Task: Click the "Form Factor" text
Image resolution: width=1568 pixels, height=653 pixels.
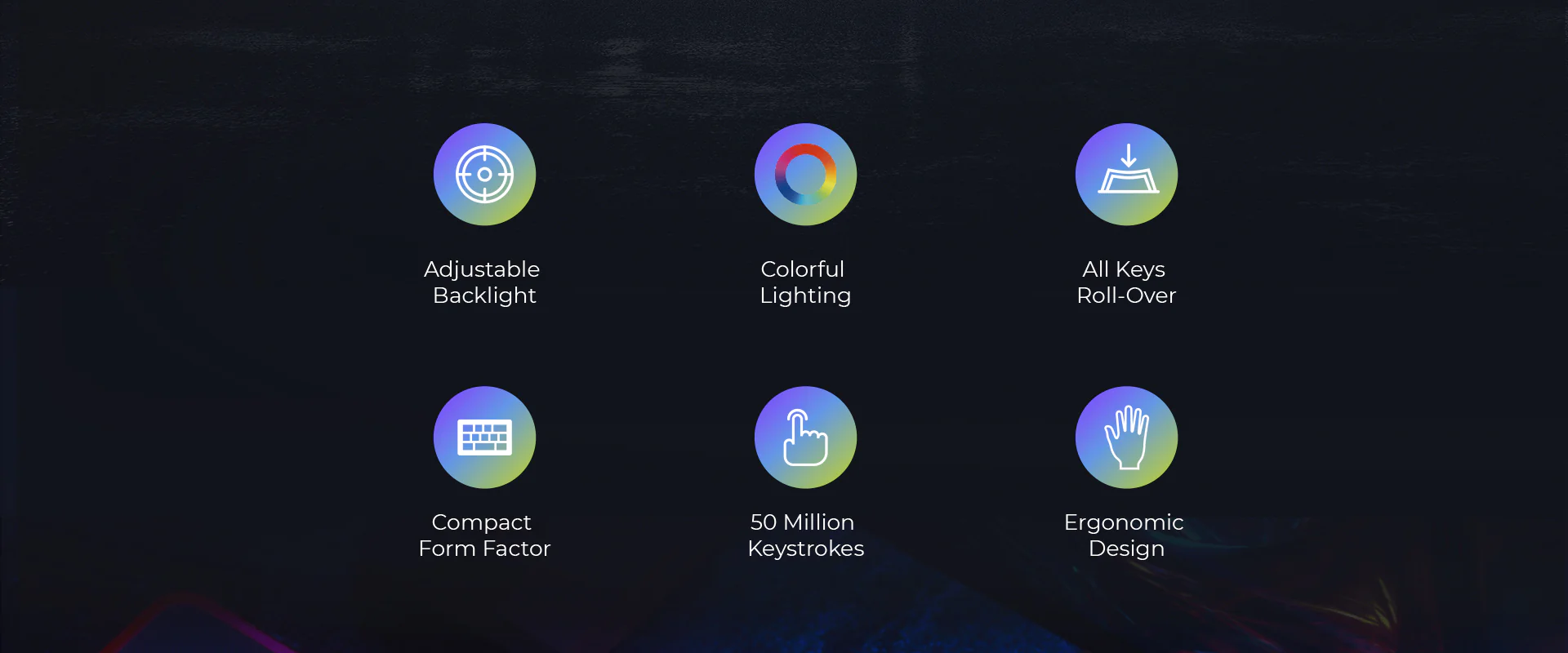Action: (484, 549)
